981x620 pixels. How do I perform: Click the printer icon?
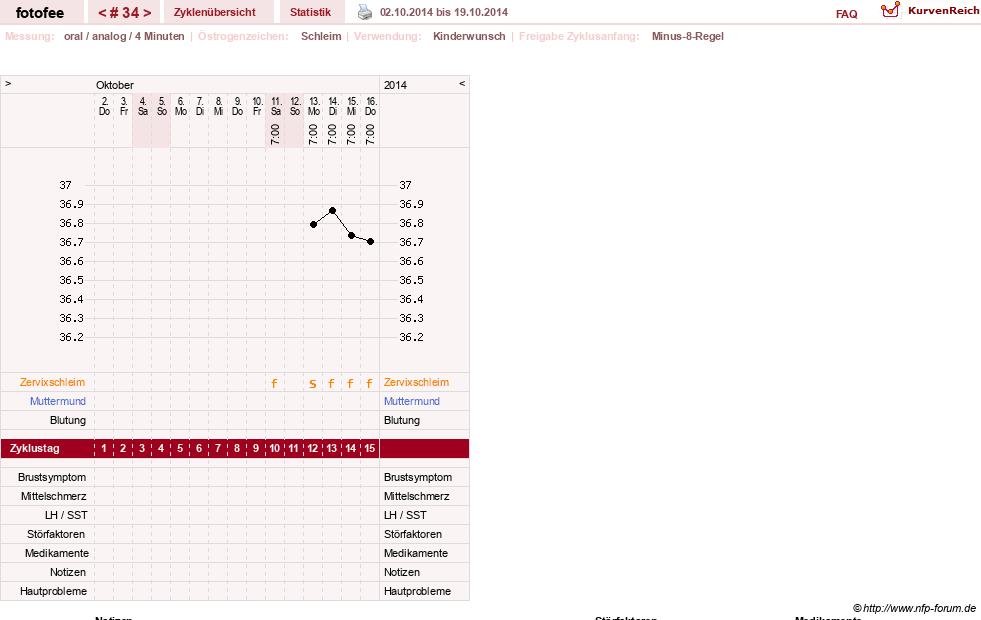coord(365,12)
